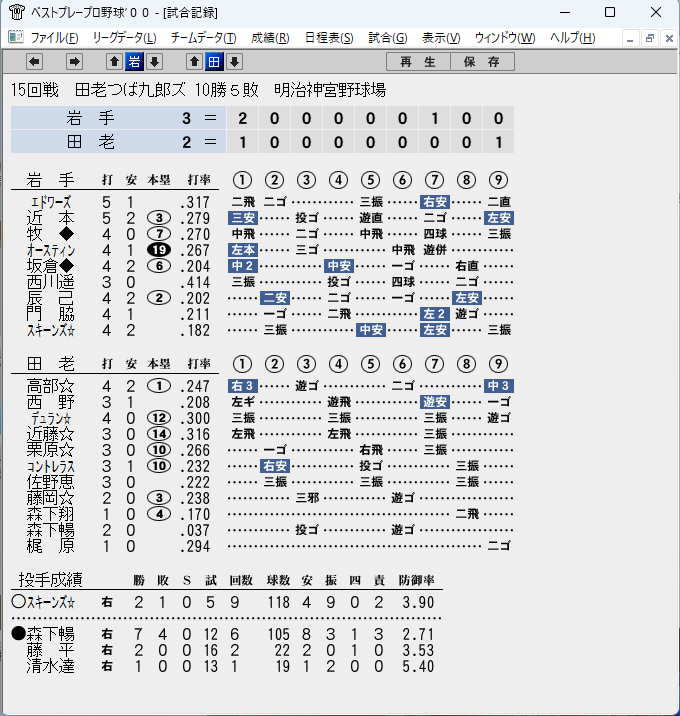Click the down arrow beside the 田 icon

234,61
